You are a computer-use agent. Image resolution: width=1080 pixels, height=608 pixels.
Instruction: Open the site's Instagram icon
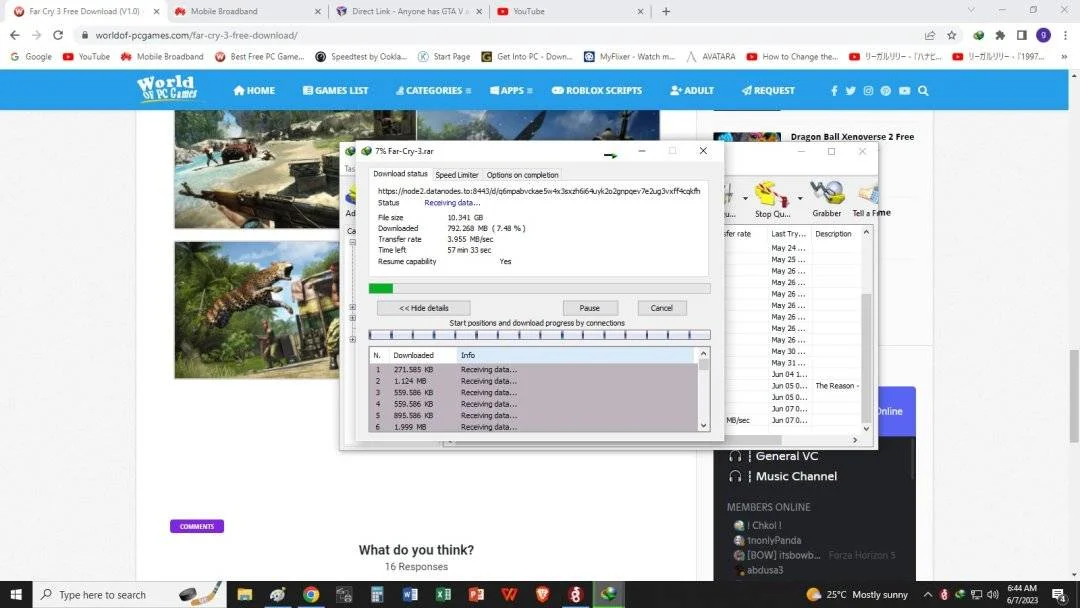868,90
